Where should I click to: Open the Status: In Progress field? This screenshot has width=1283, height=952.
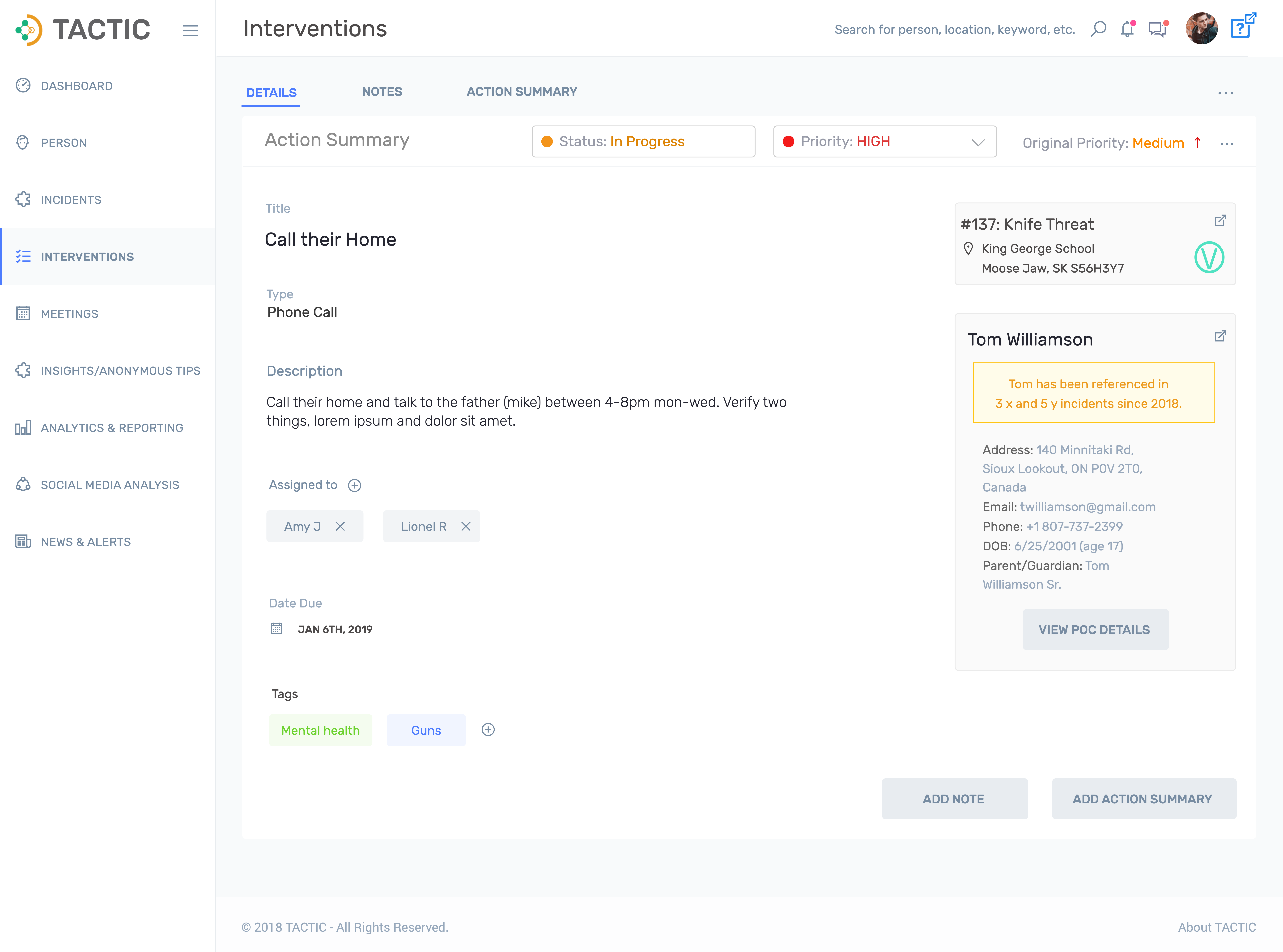click(643, 141)
